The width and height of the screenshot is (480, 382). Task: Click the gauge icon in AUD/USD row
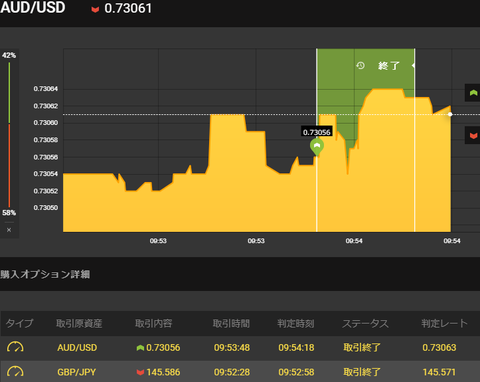point(15,347)
